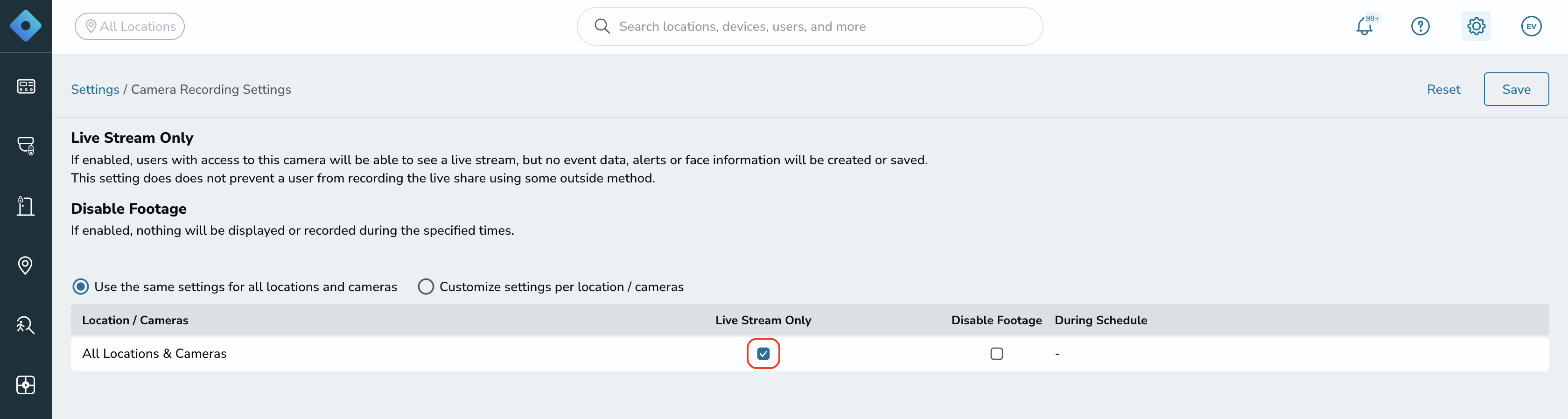
Task: Open the door access icon in the sidebar
Action: 26,206
